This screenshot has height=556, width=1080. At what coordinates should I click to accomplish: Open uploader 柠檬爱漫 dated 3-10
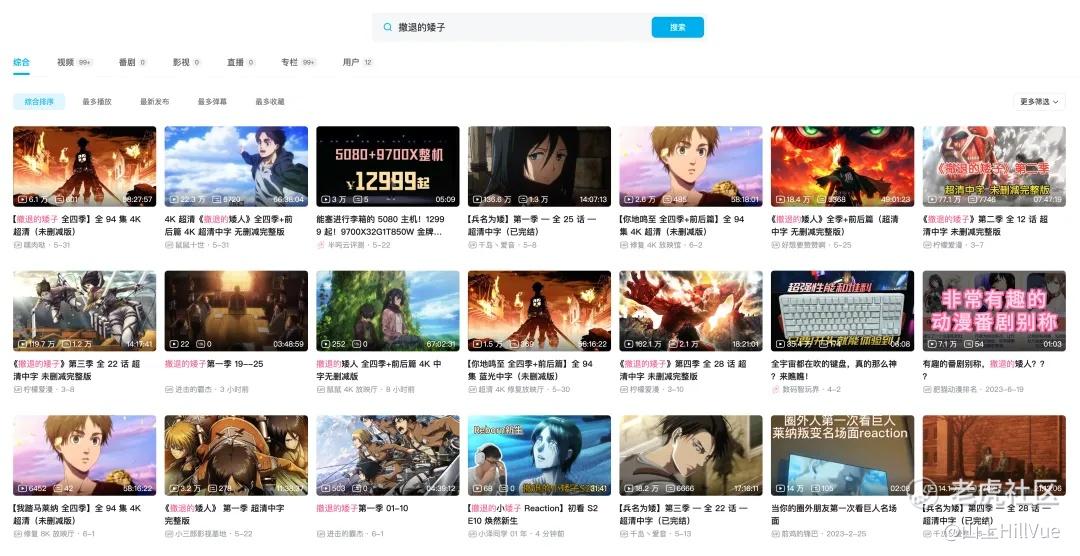click(x=647, y=389)
